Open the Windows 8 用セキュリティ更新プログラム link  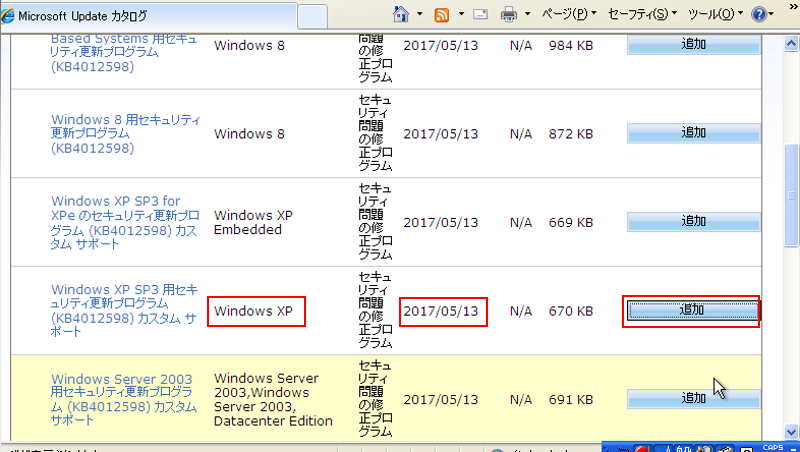[x=126, y=134]
